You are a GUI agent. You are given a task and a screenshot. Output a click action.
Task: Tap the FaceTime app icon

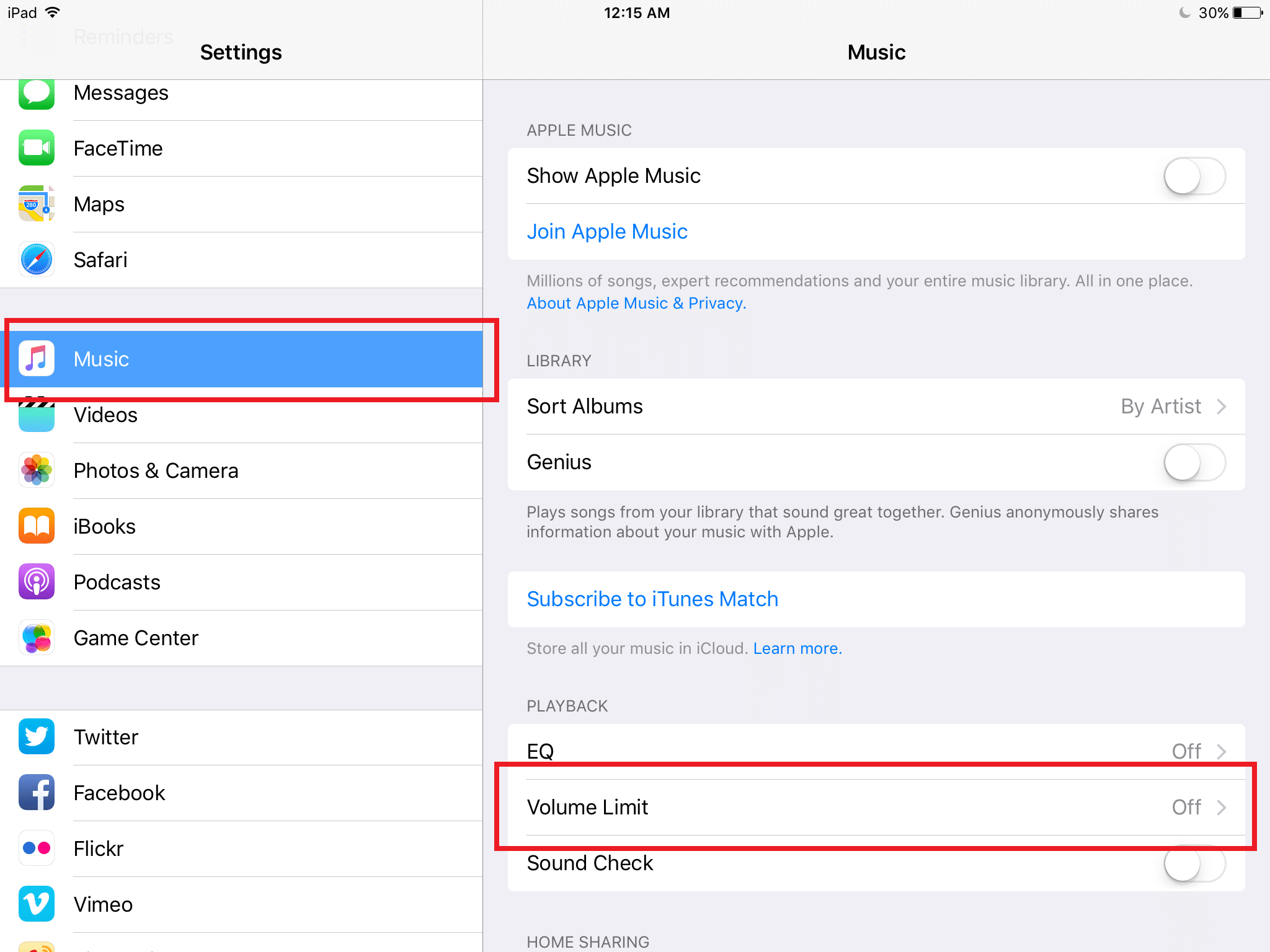pyautogui.click(x=36, y=148)
